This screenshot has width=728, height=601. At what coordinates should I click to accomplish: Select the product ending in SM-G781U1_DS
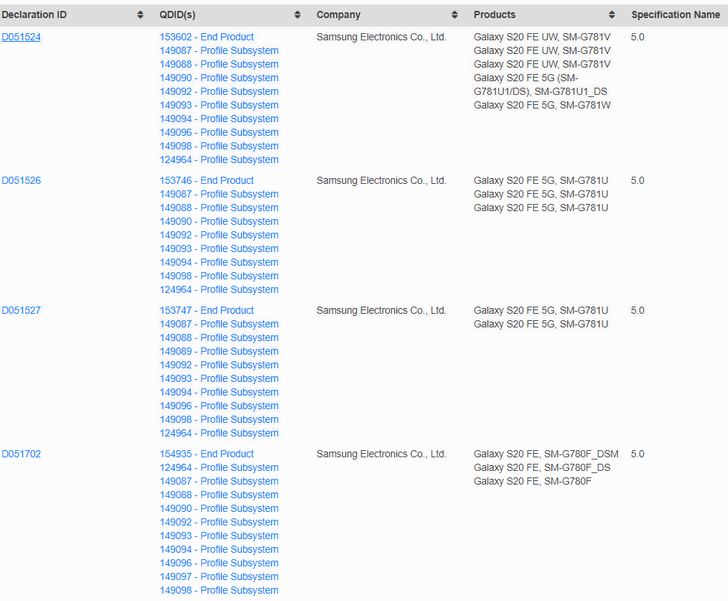click(x=540, y=85)
